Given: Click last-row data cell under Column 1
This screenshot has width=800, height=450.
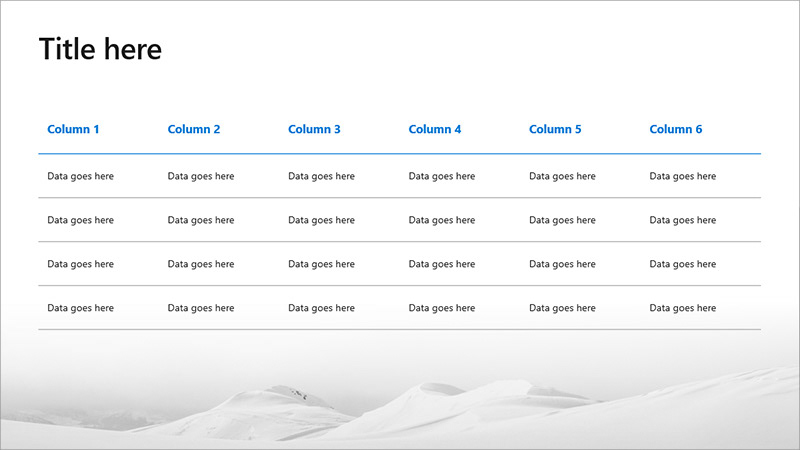Looking at the screenshot, I should [x=80, y=308].
